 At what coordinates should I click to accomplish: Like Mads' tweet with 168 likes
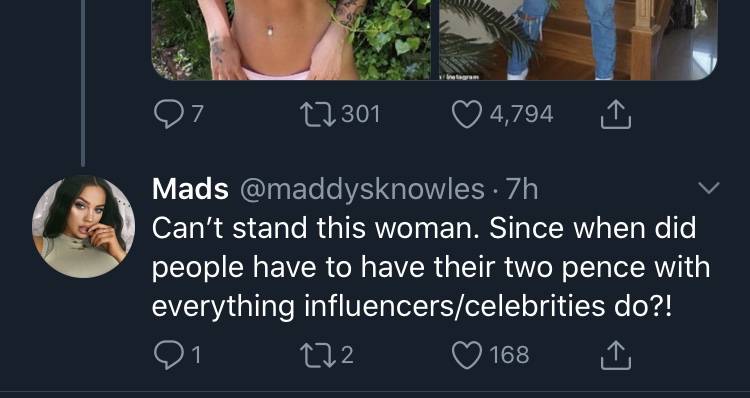point(466,356)
